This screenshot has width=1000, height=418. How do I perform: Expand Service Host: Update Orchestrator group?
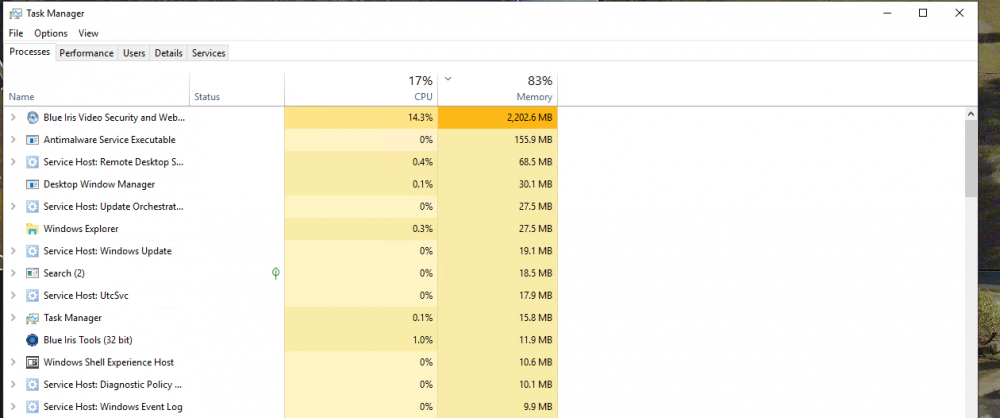point(13,207)
